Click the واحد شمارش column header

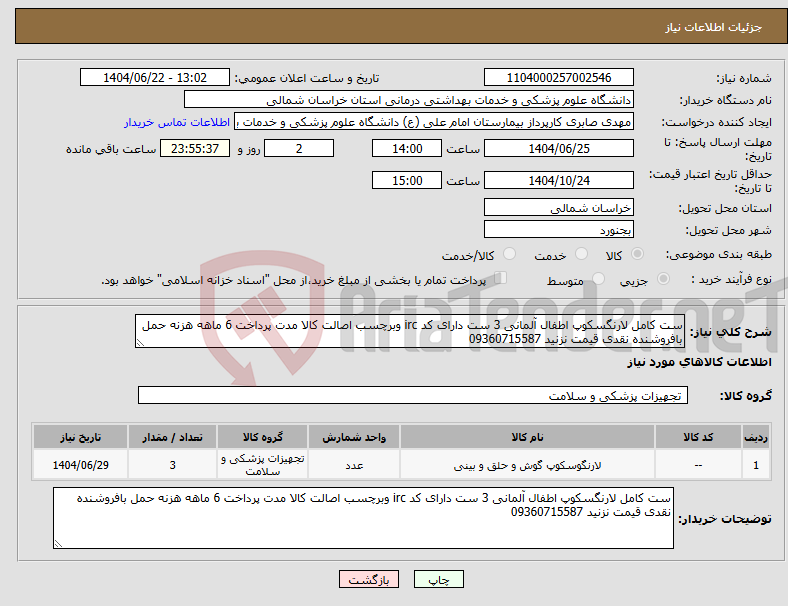pos(354,437)
